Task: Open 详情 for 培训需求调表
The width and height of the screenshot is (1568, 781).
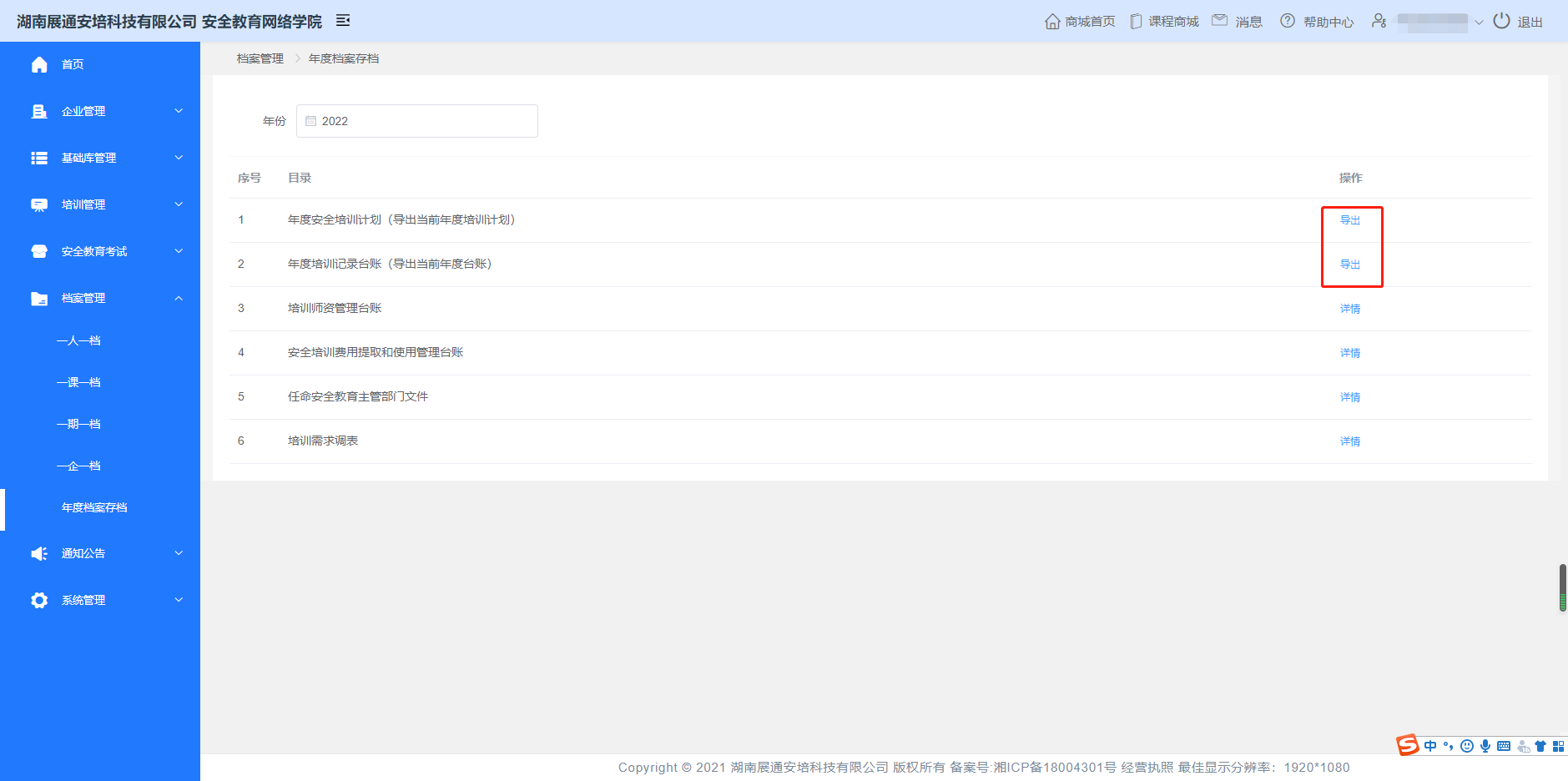Action: (1350, 441)
